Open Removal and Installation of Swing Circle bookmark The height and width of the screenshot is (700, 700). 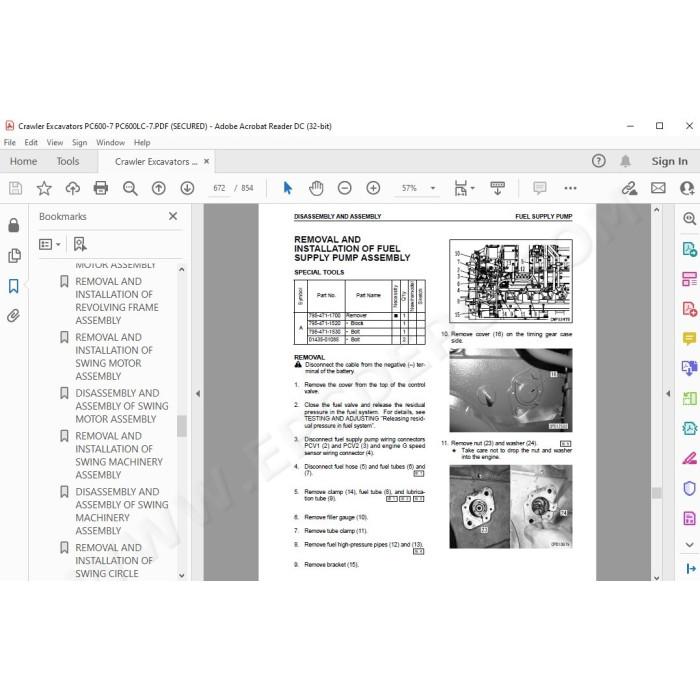(114, 560)
